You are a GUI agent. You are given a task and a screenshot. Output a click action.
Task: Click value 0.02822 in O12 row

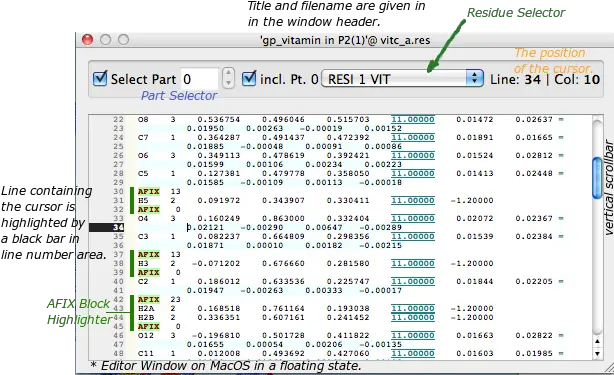click(534, 335)
